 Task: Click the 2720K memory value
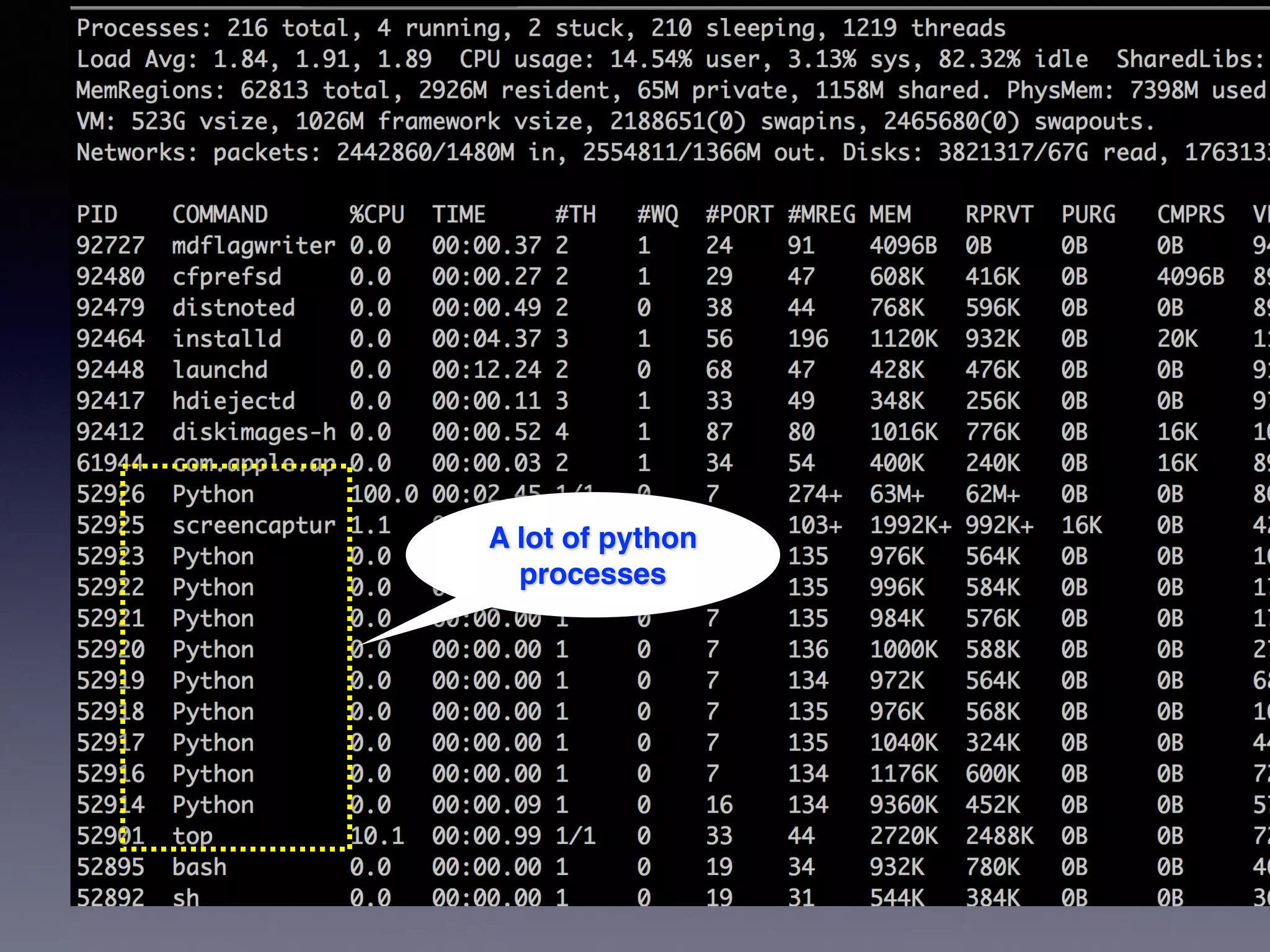[904, 836]
